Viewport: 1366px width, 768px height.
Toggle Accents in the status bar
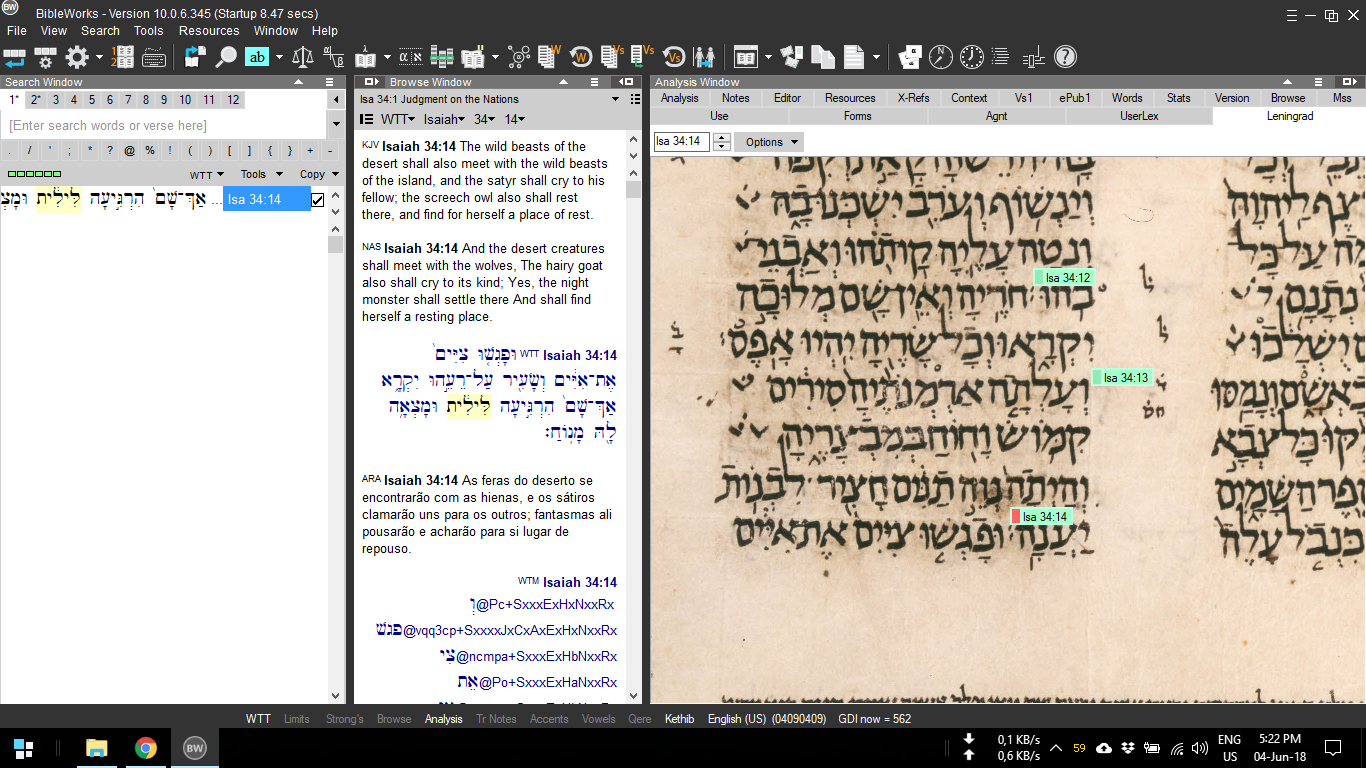pyautogui.click(x=549, y=719)
